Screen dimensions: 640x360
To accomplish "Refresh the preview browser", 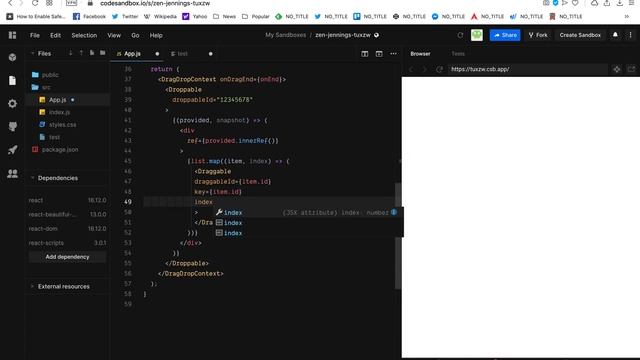I will point(439,69).
